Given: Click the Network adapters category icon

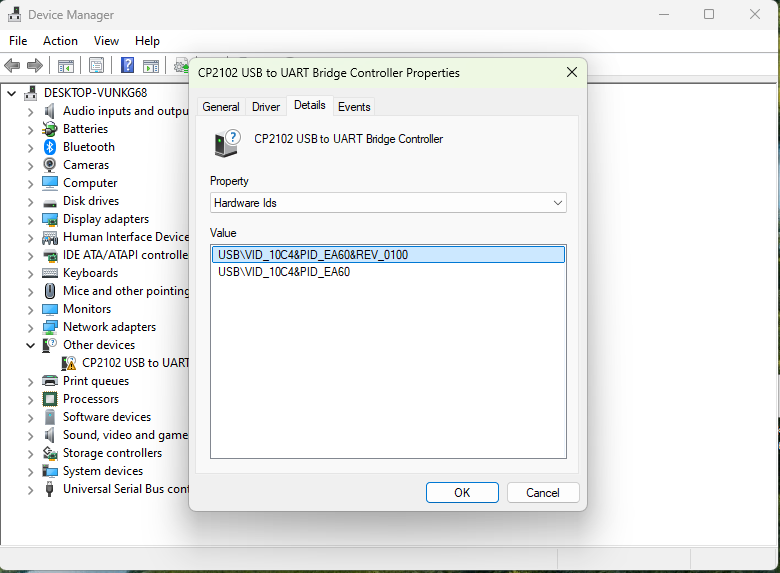Looking at the screenshot, I should click(x=50, y=327).
